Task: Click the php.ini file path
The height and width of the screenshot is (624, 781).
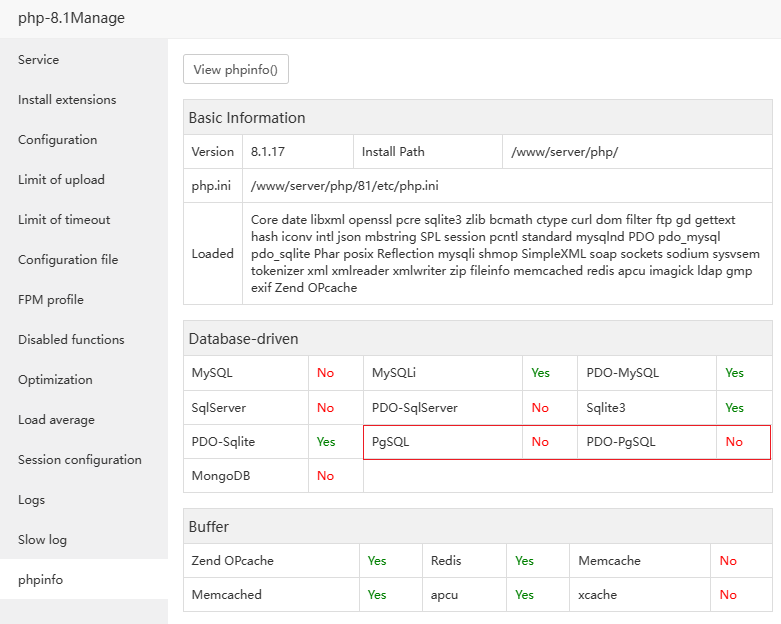Action: (345, 186)
